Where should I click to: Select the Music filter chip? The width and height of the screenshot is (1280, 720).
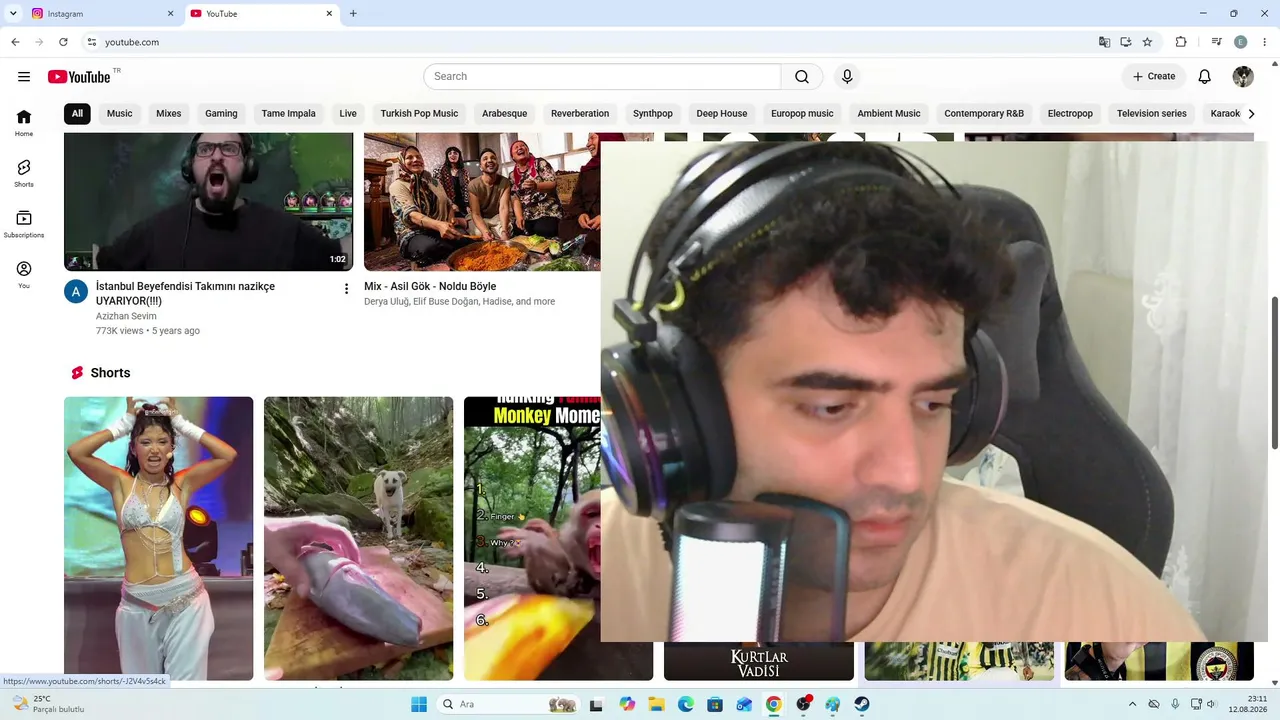120,114
